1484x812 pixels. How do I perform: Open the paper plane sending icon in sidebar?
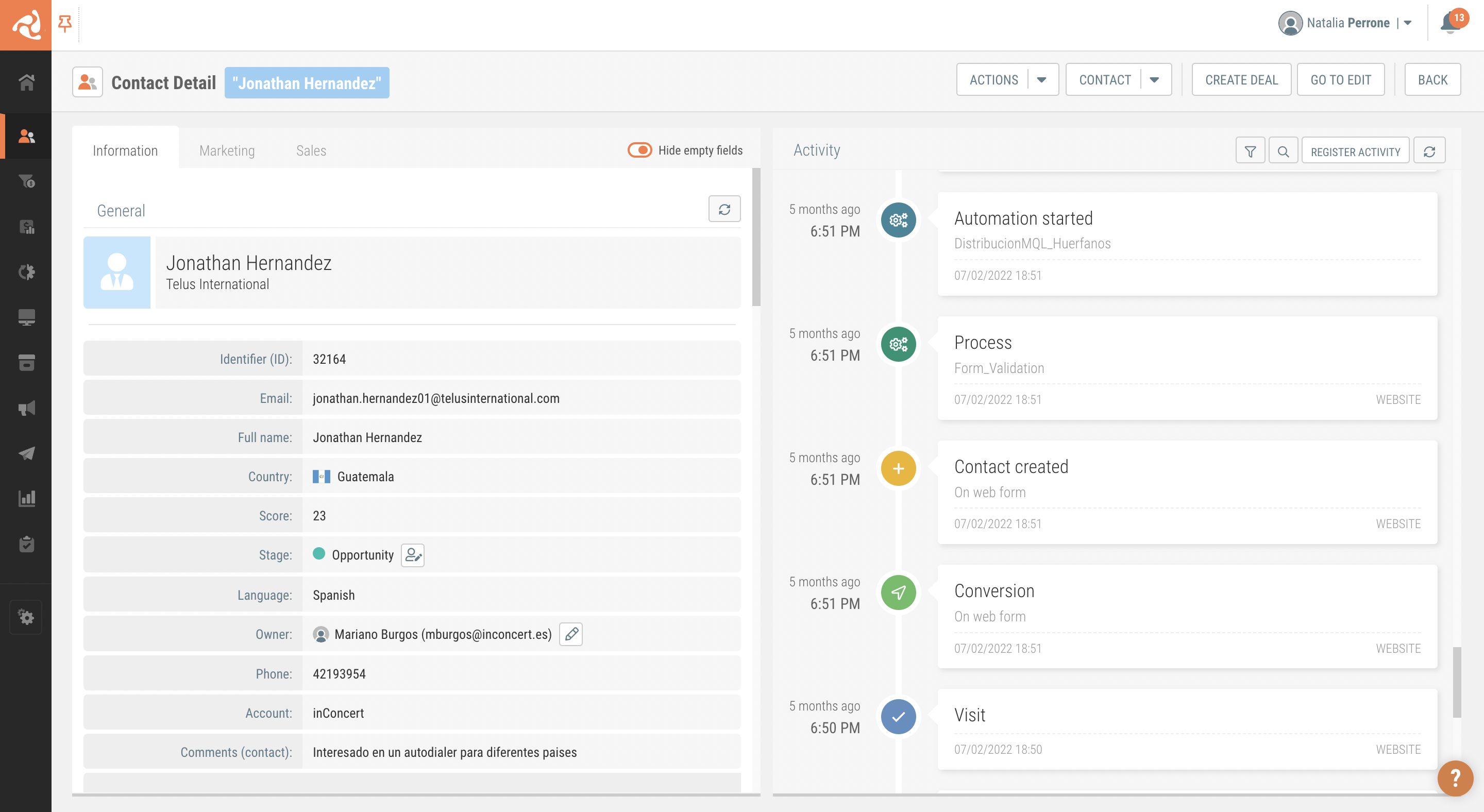click(26, 453)
